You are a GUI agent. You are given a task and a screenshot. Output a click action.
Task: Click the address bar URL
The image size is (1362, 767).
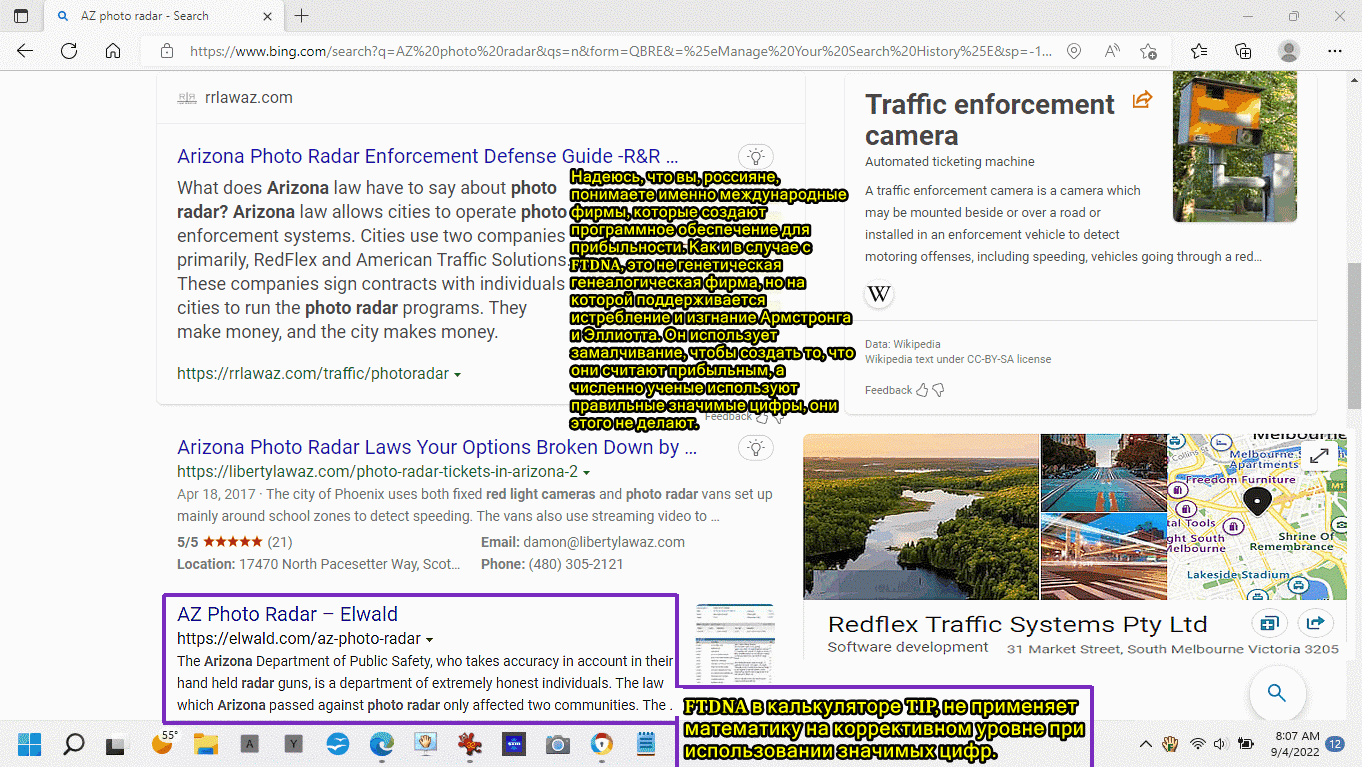pos(620,51)
